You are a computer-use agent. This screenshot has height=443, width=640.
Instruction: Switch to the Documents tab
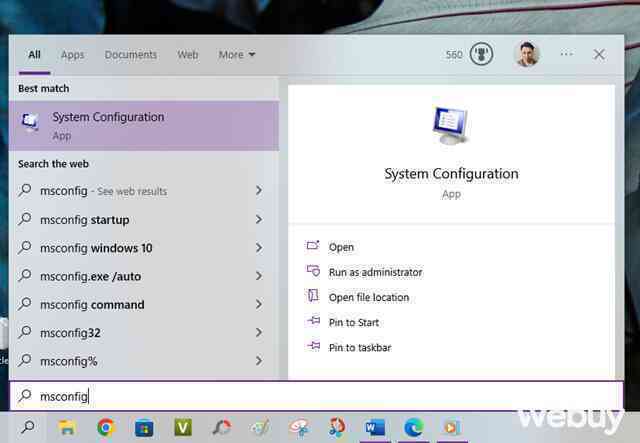coord(131,55)
